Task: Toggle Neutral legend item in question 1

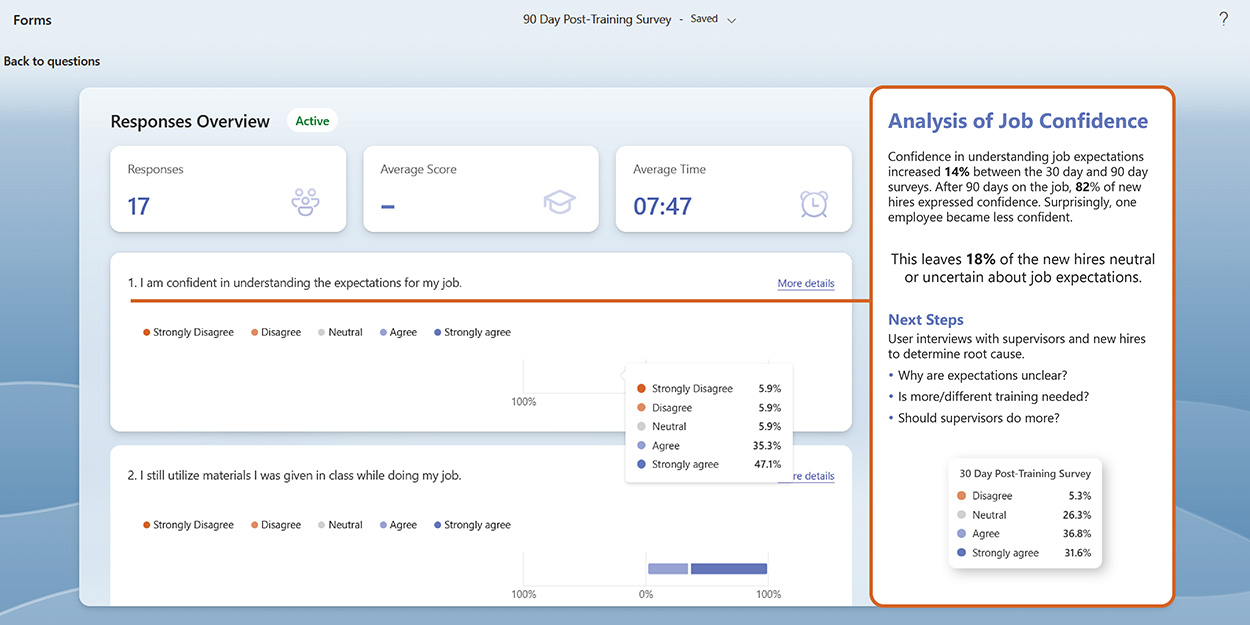Action: click(x=340, y=332)
